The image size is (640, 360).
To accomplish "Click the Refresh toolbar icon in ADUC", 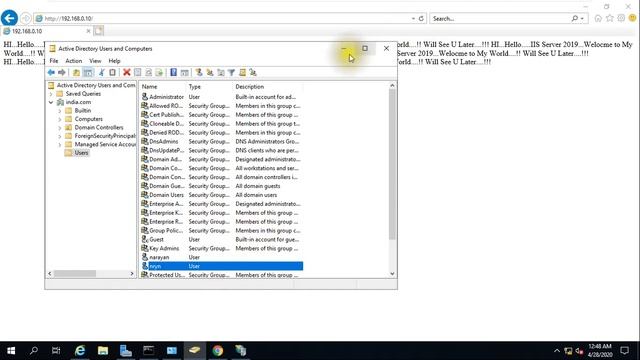I will pyautogui.click(x=149, y=73).
